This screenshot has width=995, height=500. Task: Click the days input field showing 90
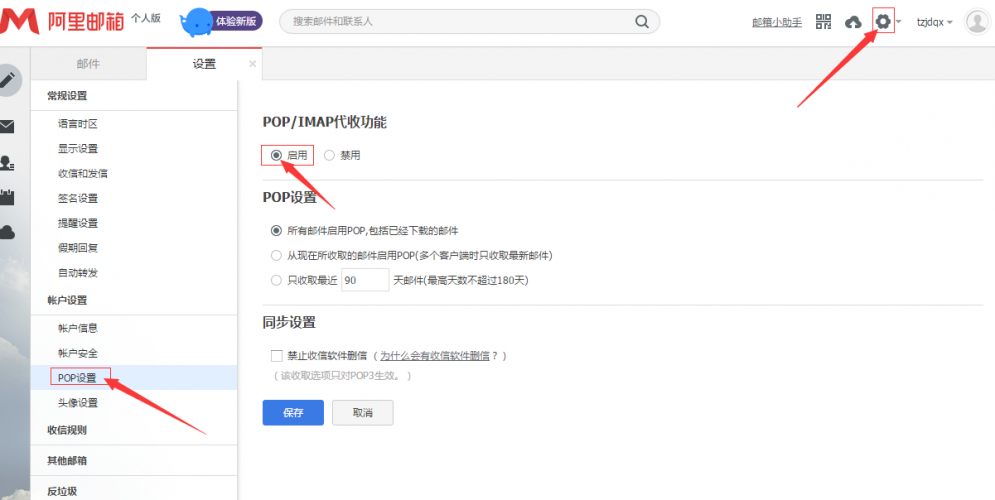point(364,280)
